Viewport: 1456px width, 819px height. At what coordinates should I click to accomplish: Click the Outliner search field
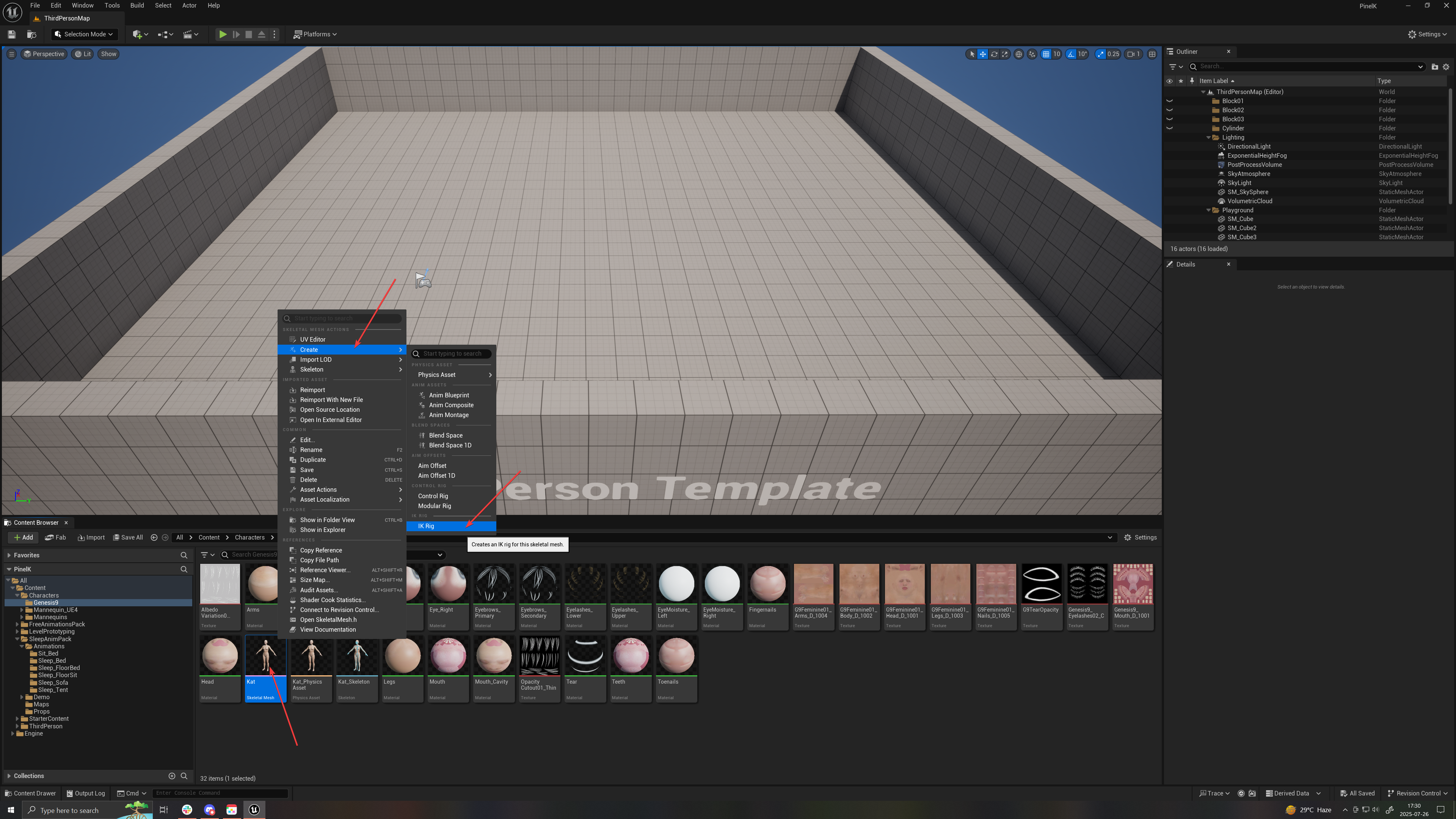[1306, 67]
